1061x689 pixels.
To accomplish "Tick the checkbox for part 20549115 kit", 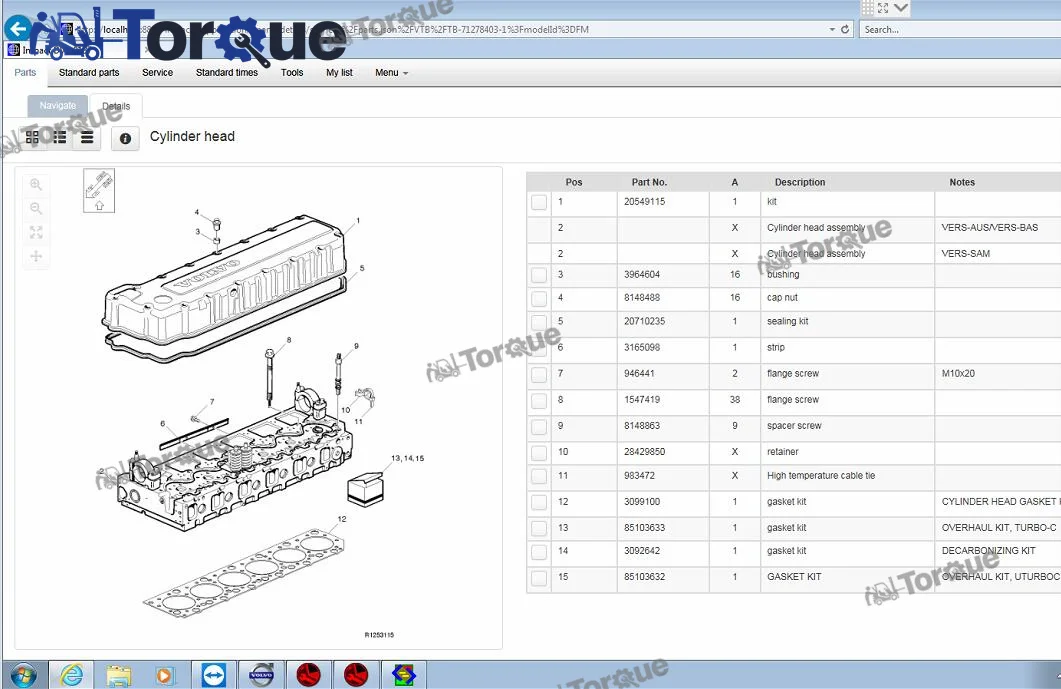I will 539,202.
